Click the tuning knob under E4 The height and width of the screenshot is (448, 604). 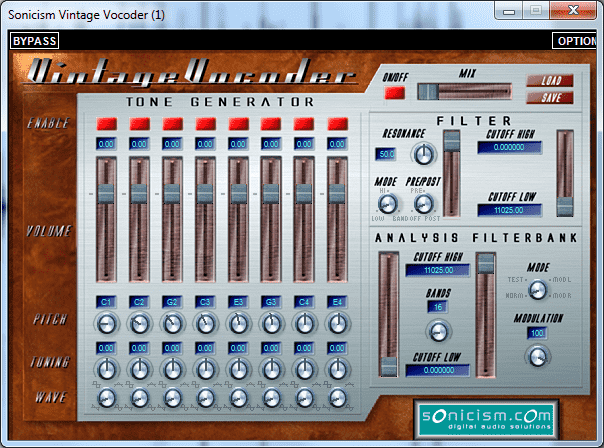[x=338, y=369]
